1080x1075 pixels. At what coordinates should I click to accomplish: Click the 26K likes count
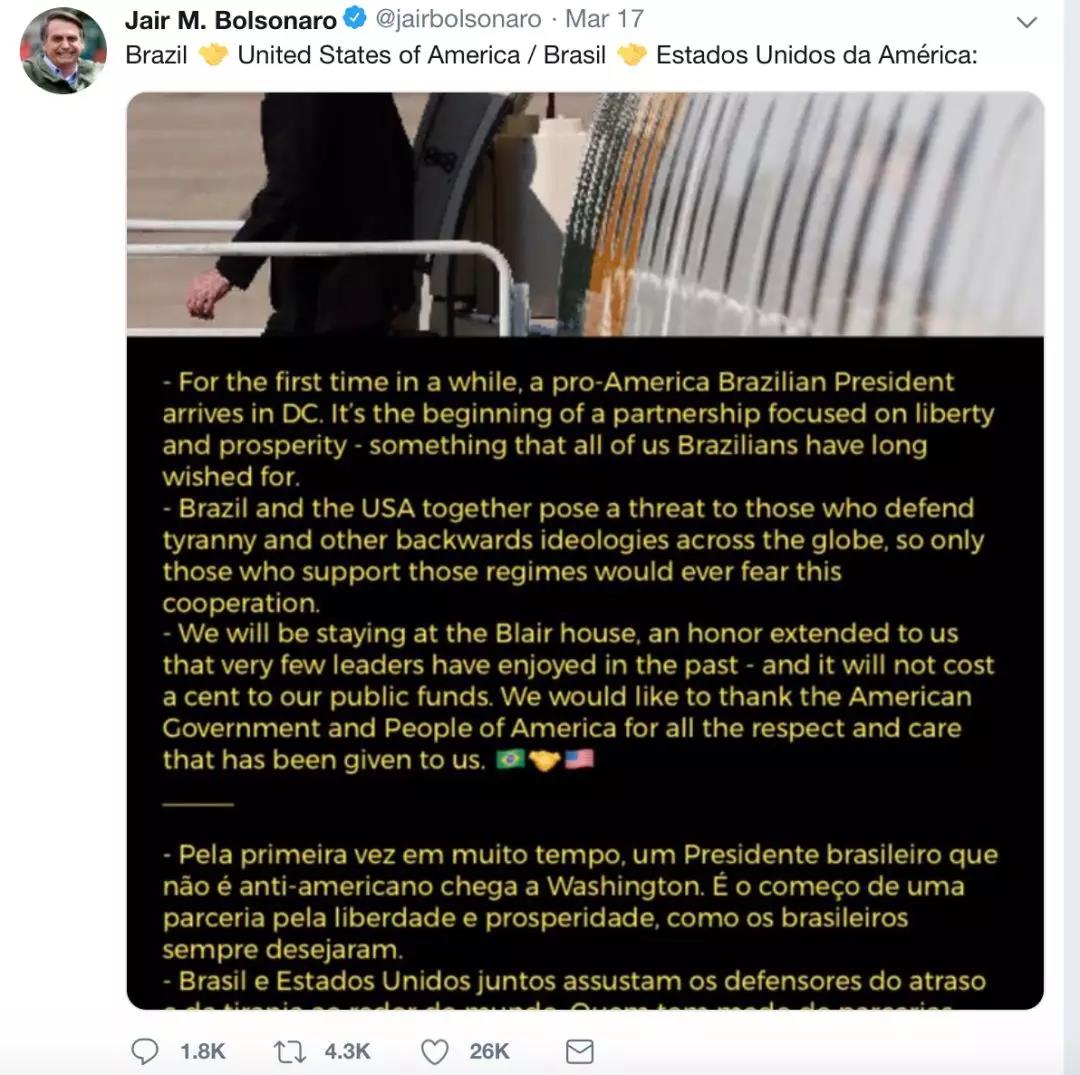tap(489, 1052)
